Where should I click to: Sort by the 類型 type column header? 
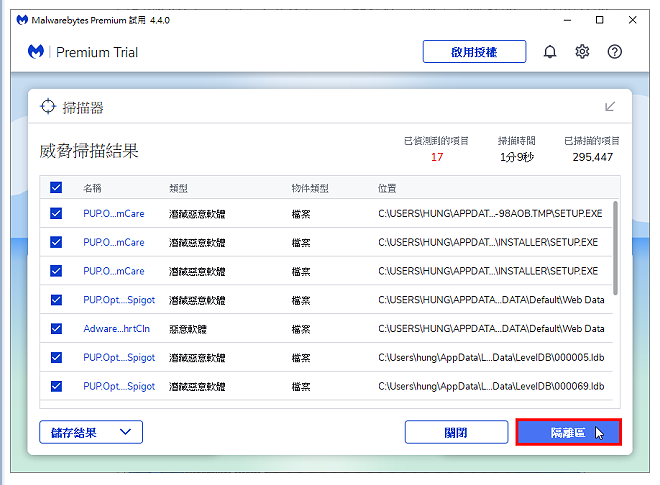click(178, 188)
